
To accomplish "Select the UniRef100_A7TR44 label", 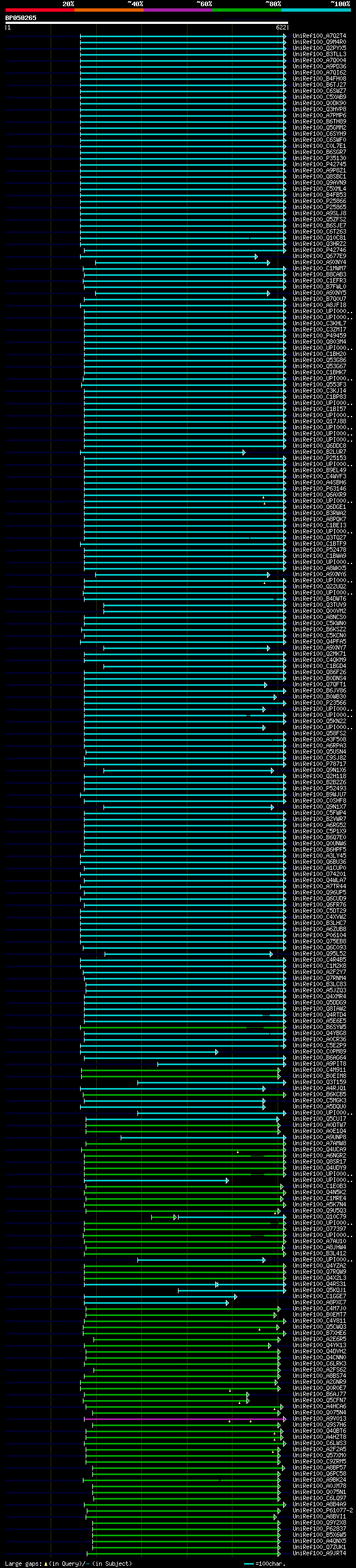I will (319, 886).
